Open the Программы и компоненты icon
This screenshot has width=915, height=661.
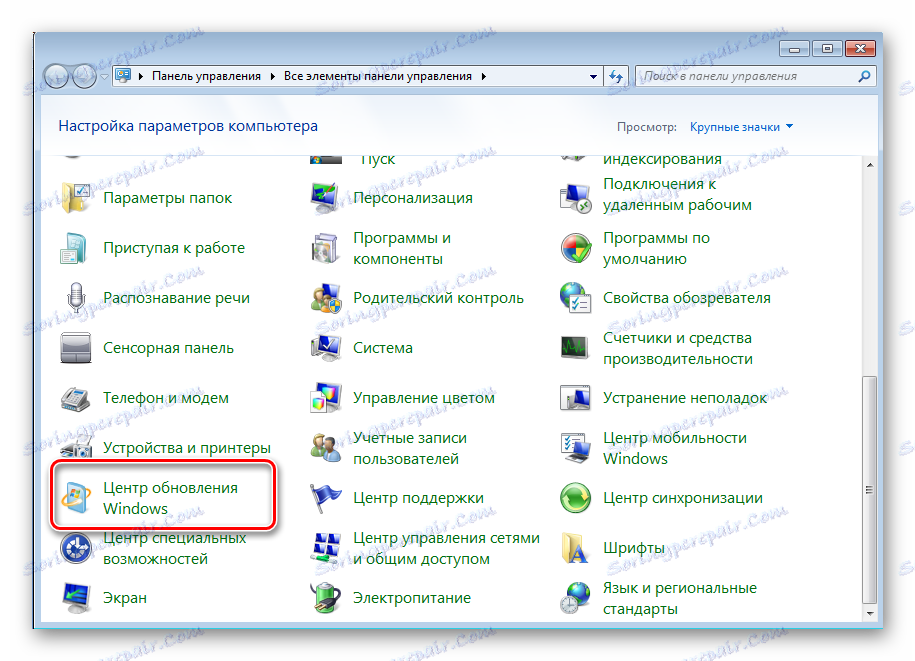[325, 248]
